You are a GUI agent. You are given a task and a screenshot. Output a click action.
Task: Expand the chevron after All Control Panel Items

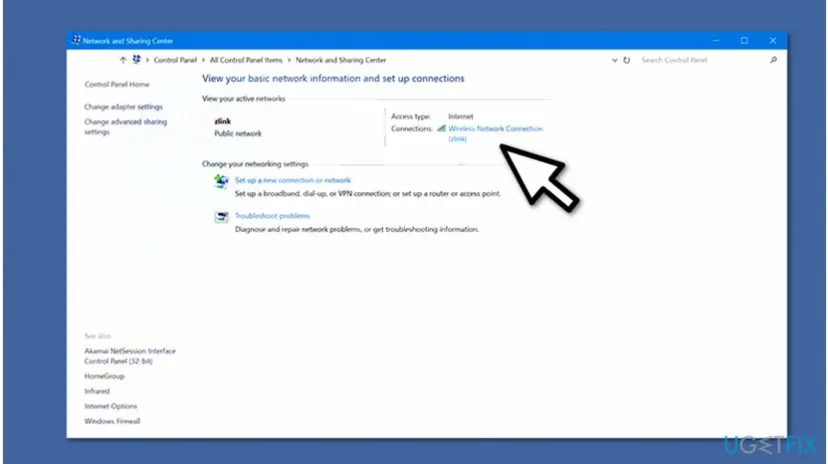click(289, 60)
